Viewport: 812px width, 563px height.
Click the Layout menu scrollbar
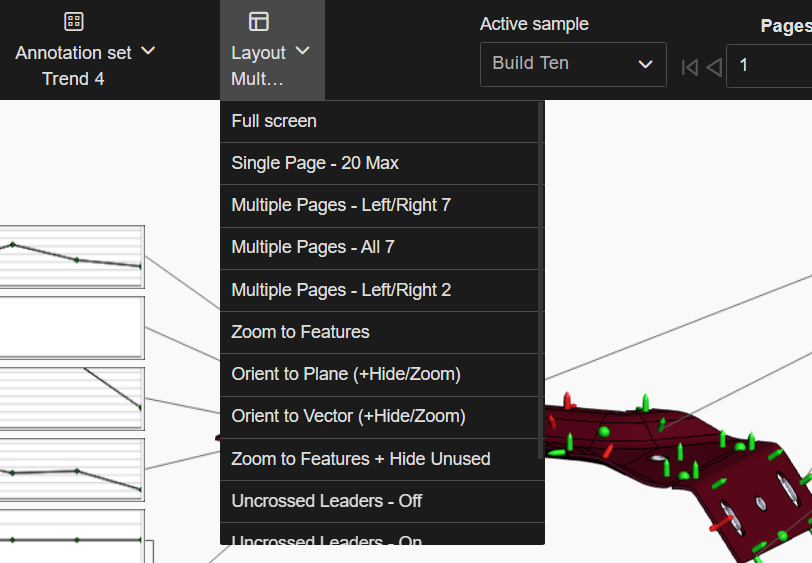pos(541,280)
